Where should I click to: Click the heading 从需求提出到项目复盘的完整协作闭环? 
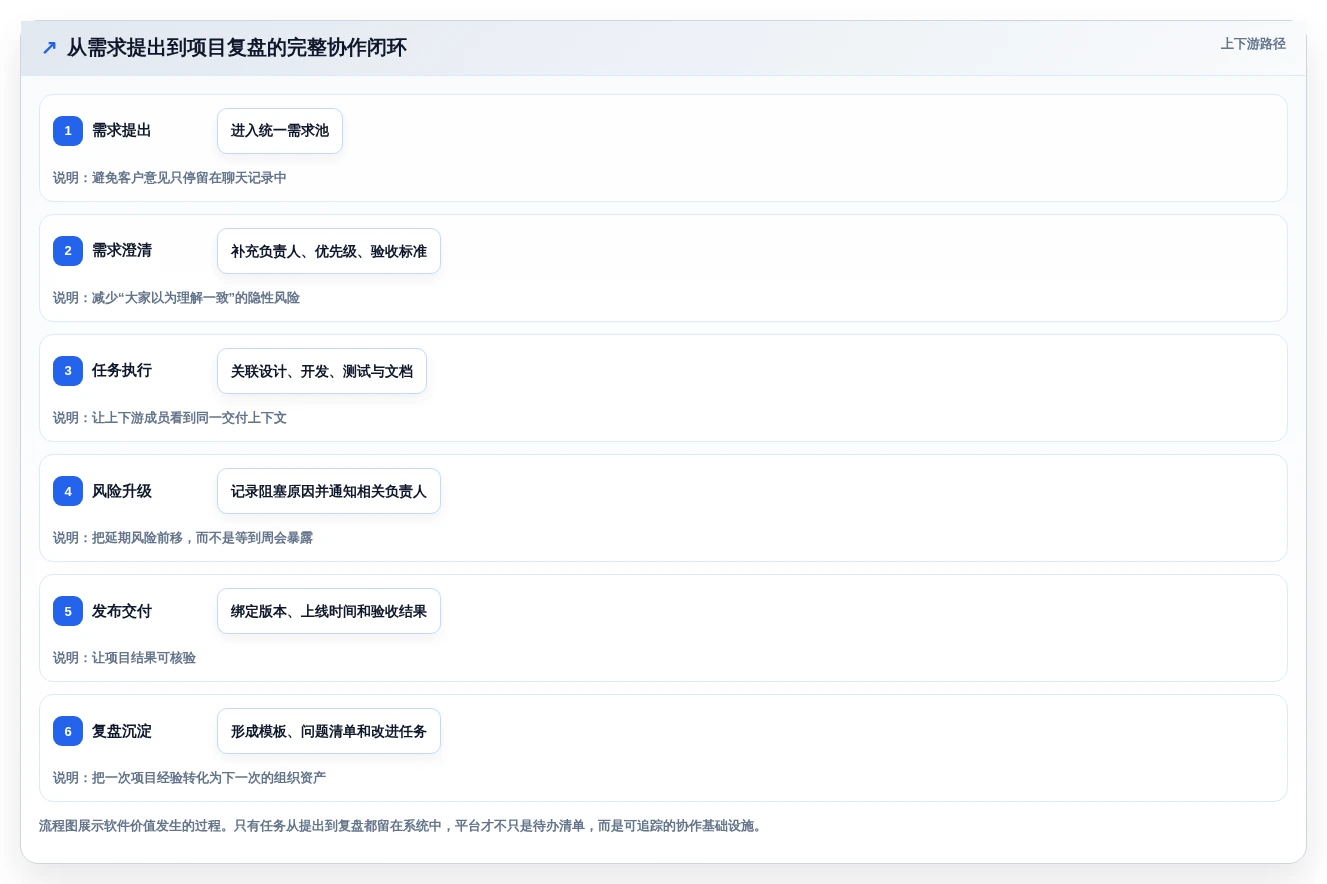(x=237, y=48)
